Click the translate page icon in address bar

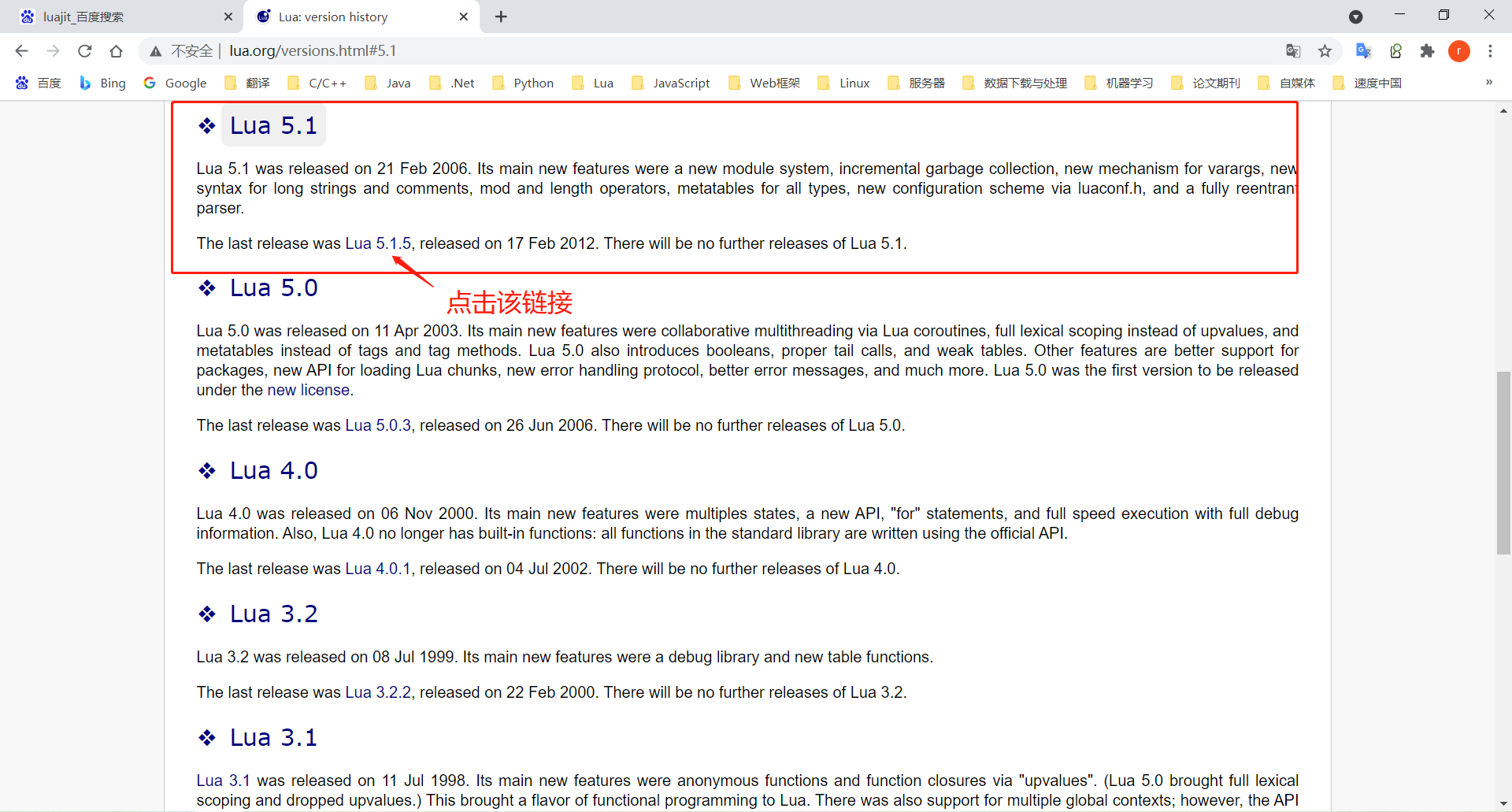pyautogui.click(x=1292, y=50)
